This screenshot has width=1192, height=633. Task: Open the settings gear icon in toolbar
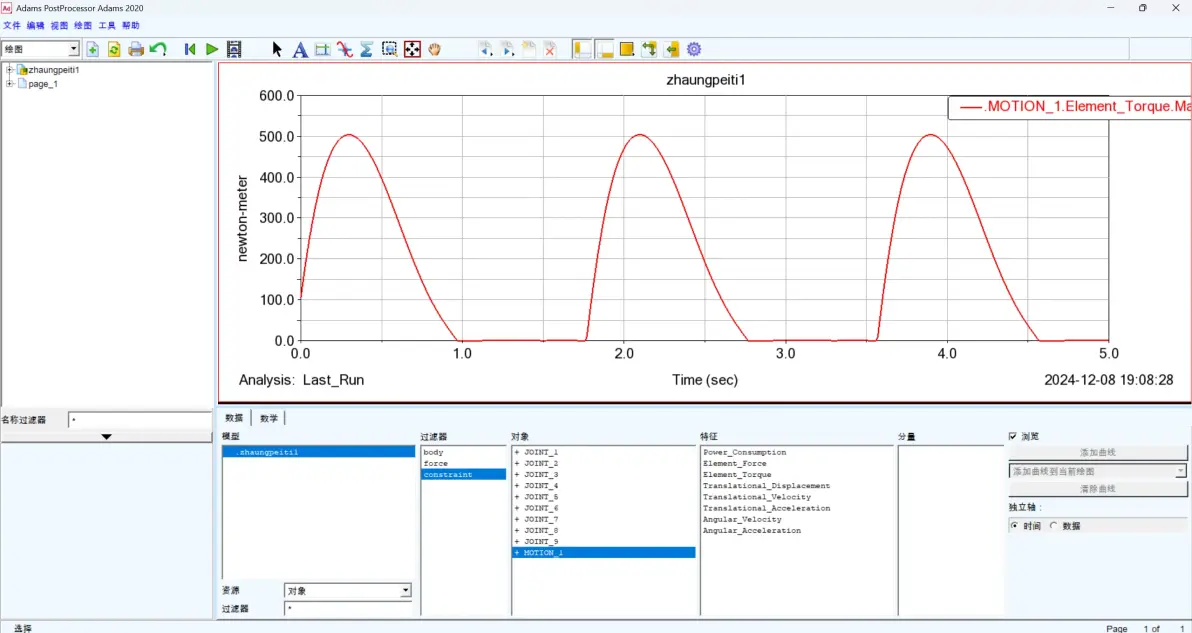(x=693, y=49)
